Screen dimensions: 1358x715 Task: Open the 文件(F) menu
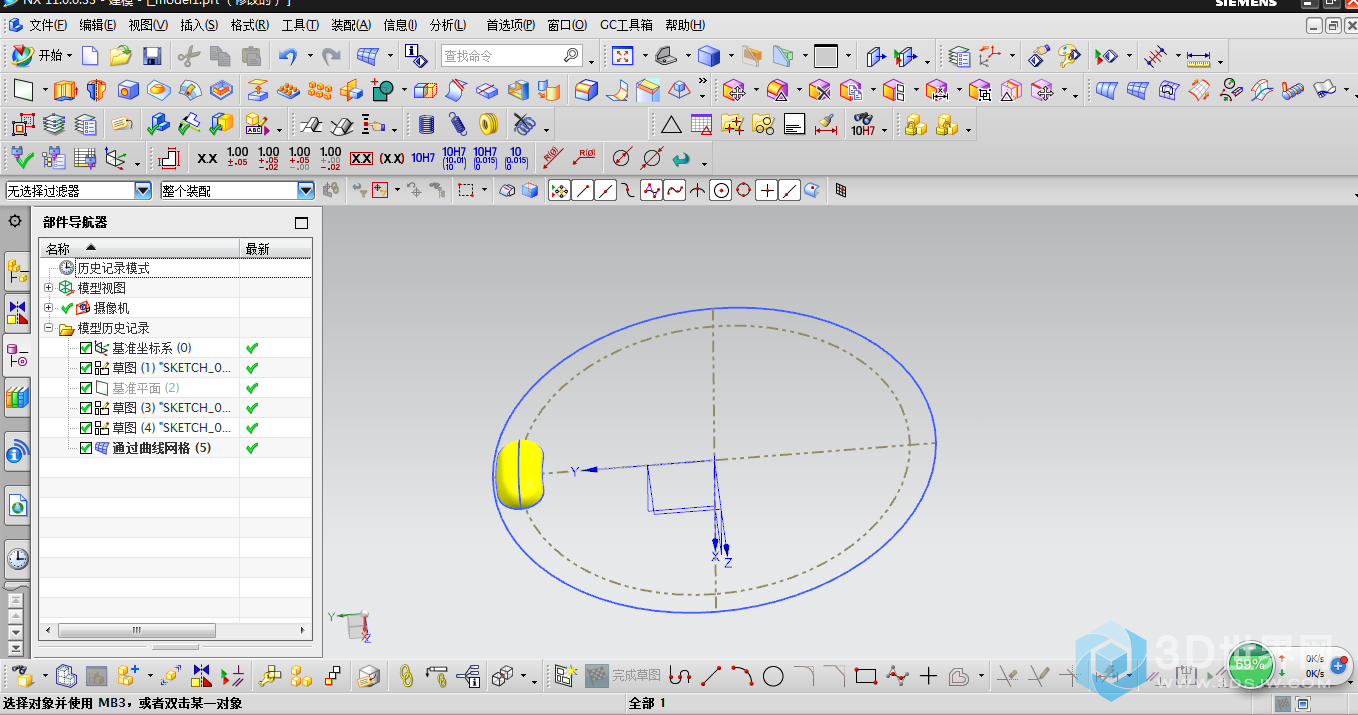[x=48, y=25]
